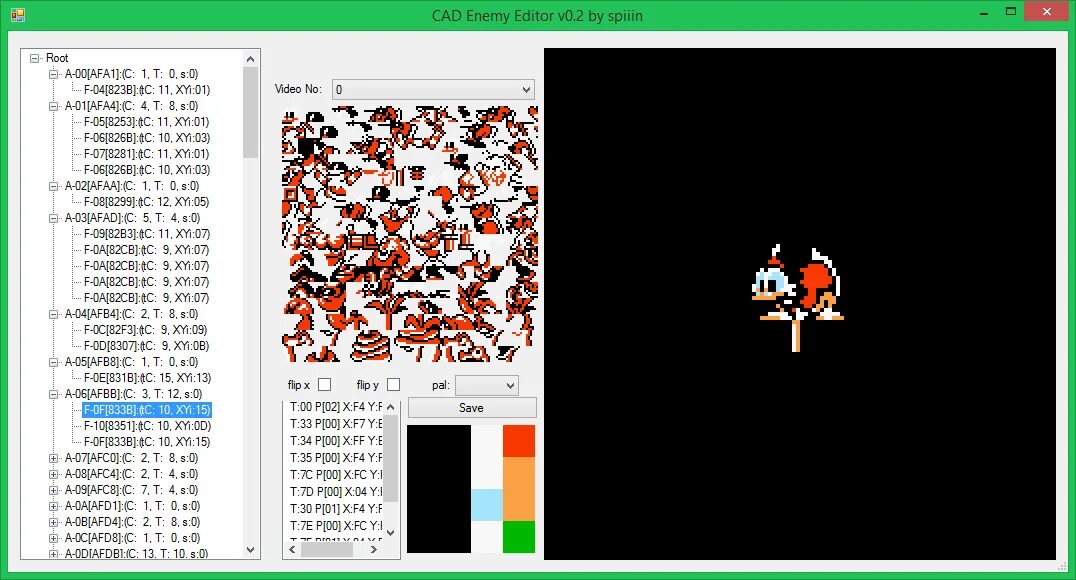
Task: Select tile row T:35 P[00]
Action: click(x=335, y=458)
